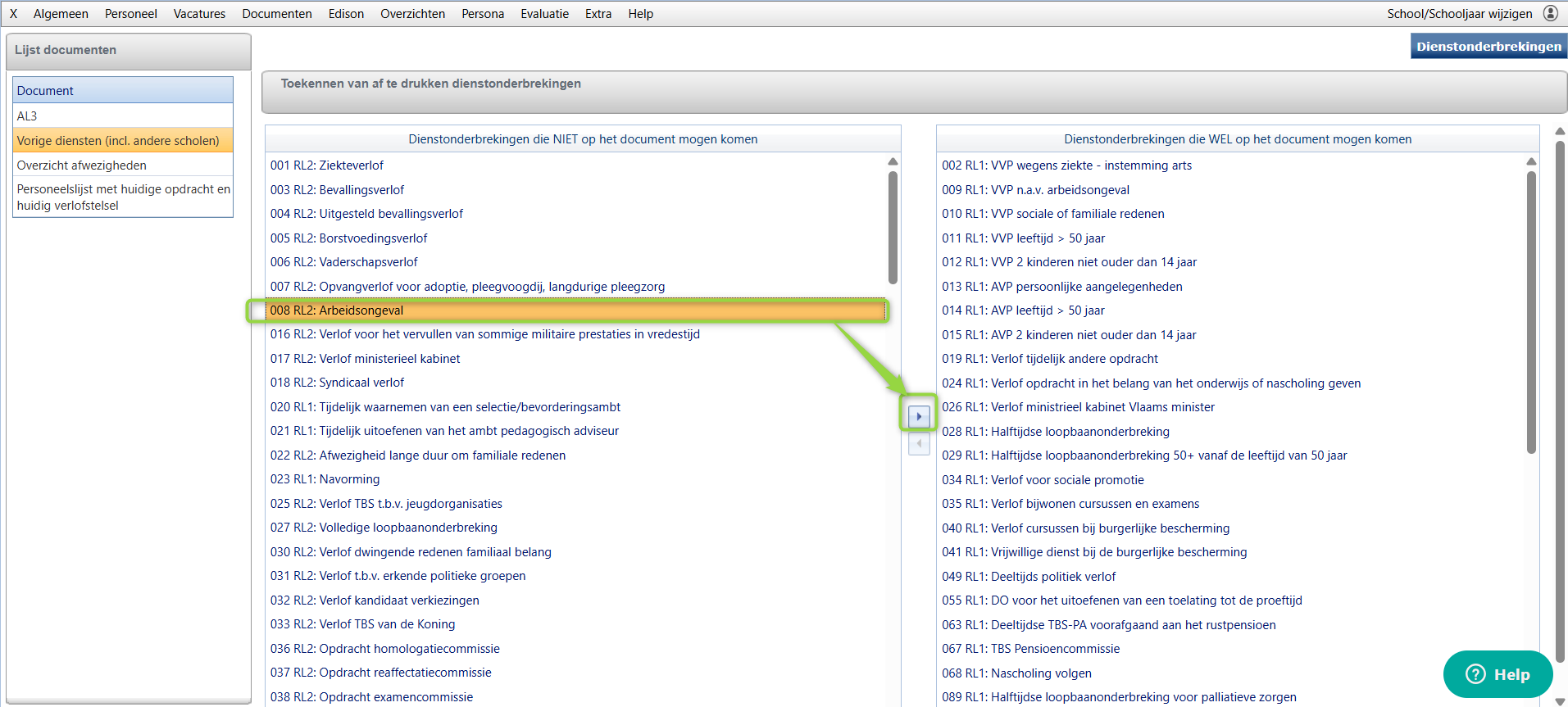Image resolution: width=1568 pixels, height=707 pixels.
Task: Open the Personeel menu
Action: click(x=131, y=14)
